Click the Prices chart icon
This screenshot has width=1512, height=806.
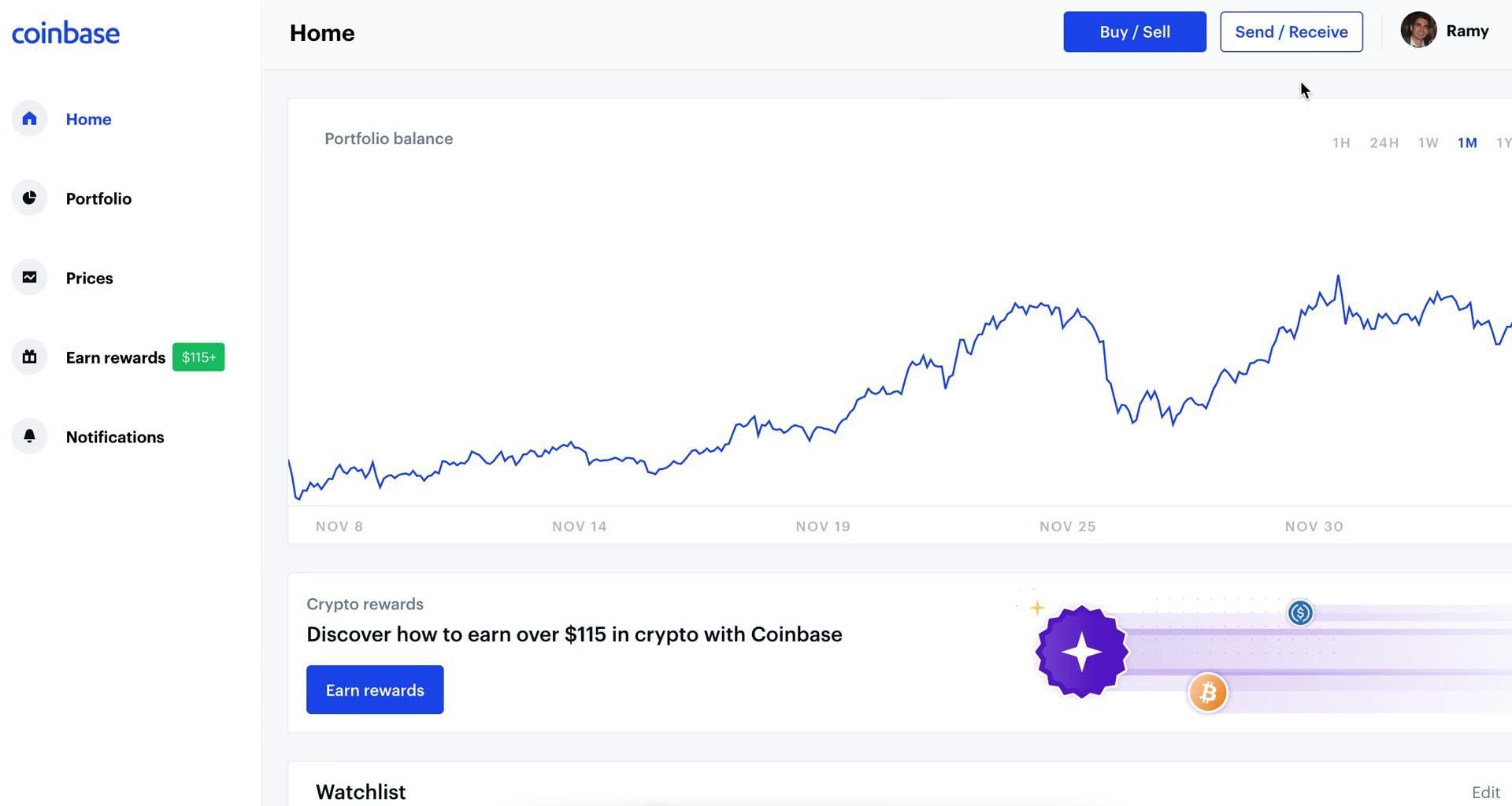(30, 278)
